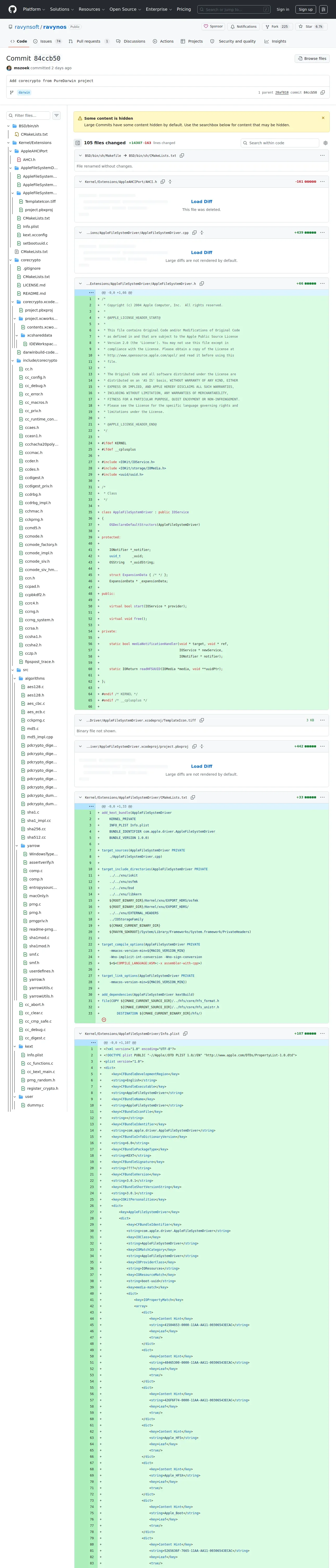Open diff view settings gear
This screenshot has height=1568, width=336.
(326, 143)
